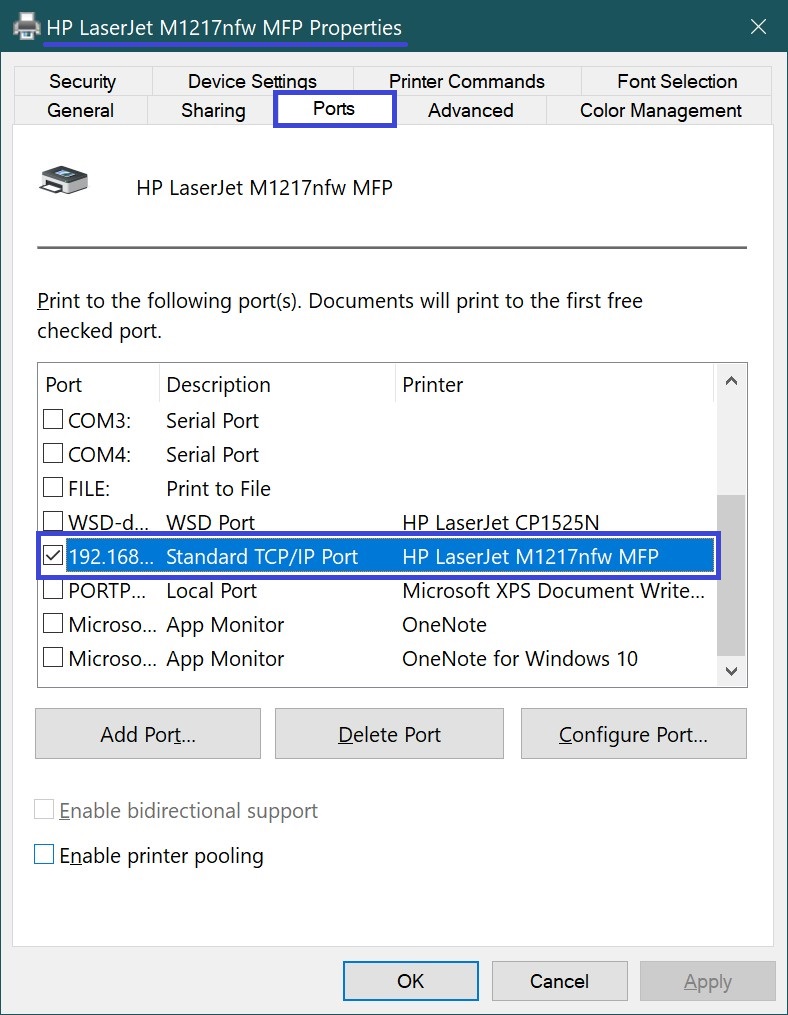Open Configure Port settings
The width and height of the screenshot is (788, 1015).
click(x=633, y=733)
